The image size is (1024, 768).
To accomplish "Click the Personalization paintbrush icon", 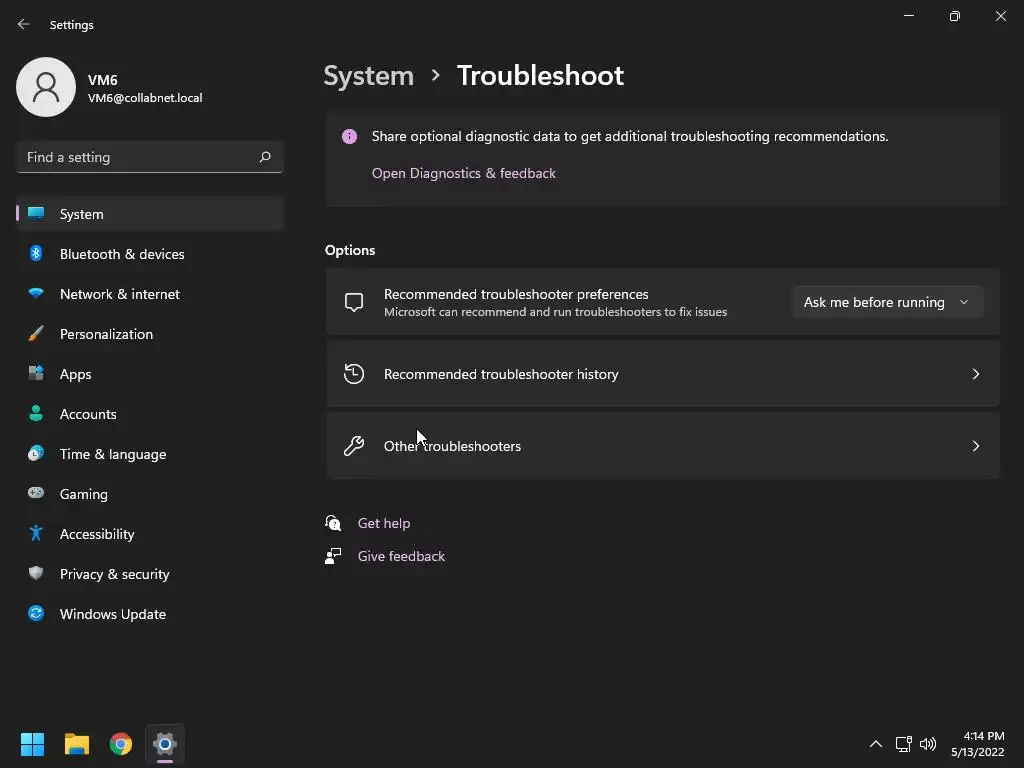I will (x=36, y=334).
